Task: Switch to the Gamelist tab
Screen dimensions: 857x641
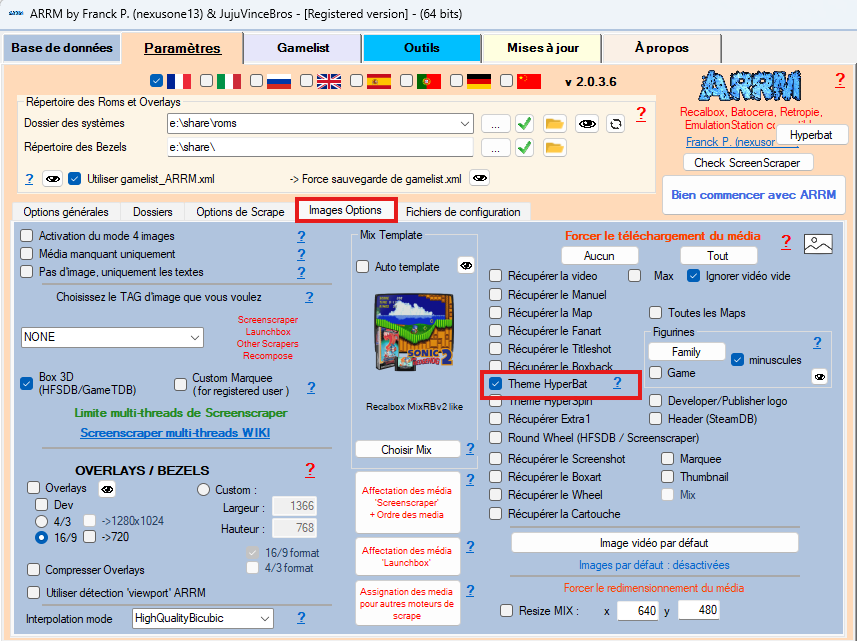Action: (x=304, y=48)
